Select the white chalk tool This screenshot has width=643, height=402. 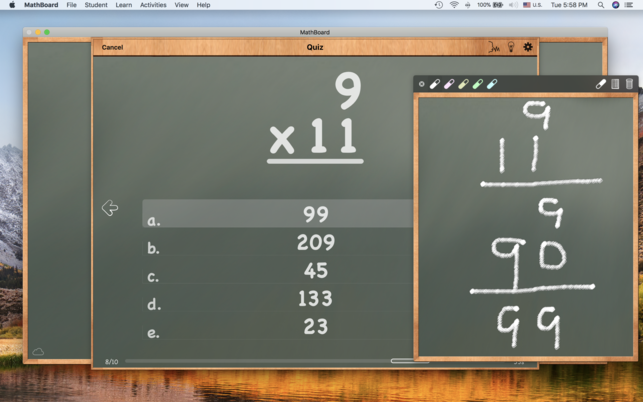(435, 84)
